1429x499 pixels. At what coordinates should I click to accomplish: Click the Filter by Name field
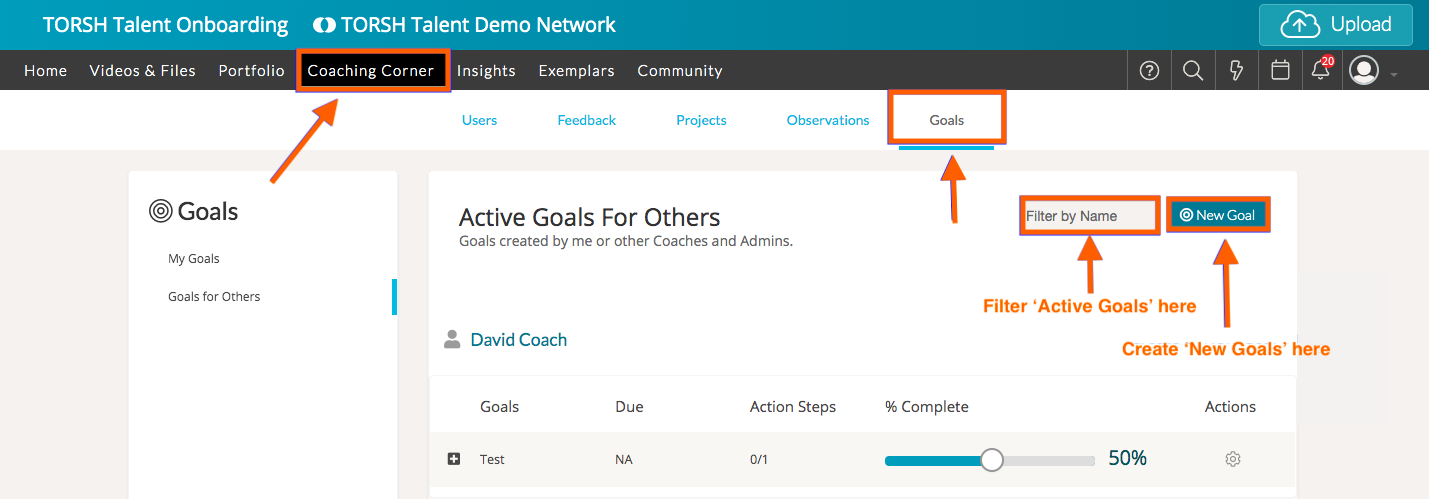(x=1088, y=215)
